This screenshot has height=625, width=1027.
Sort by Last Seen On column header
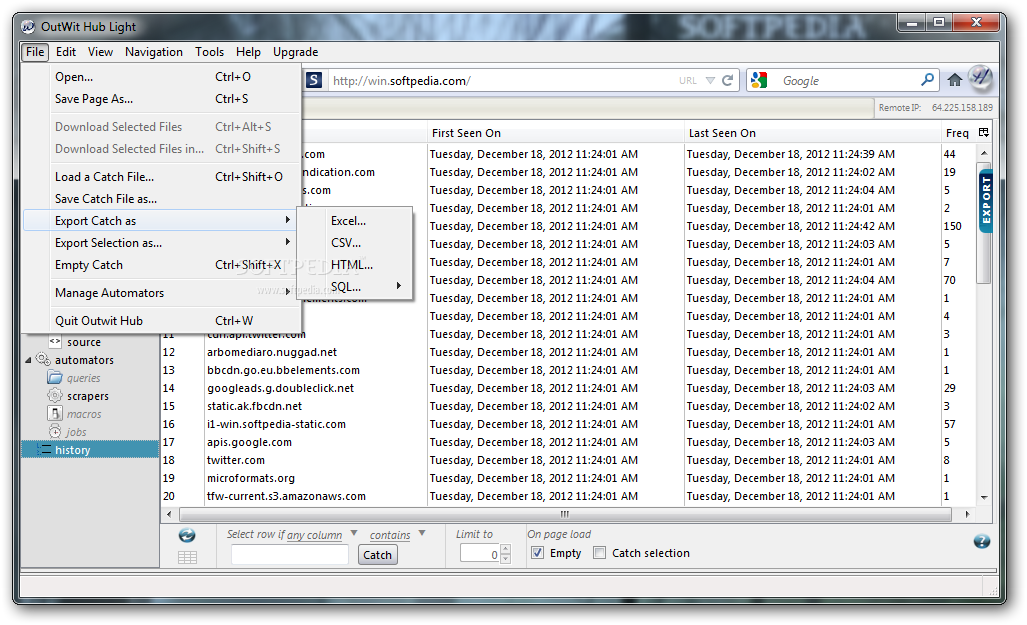click(812, 133)
